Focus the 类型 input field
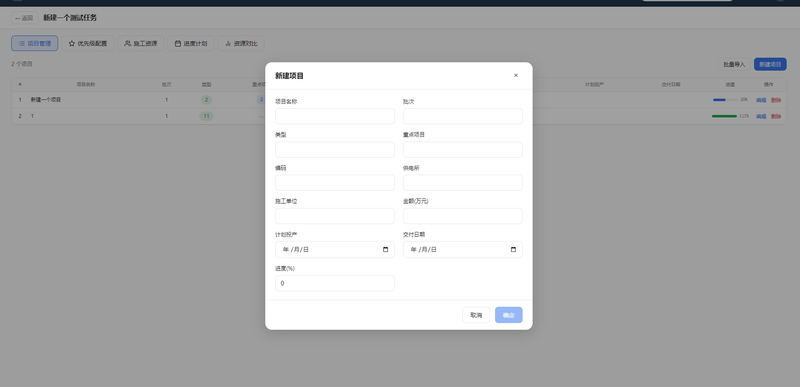Image resolution: width=800 pixels, height=387 pixels. [335, 149]
